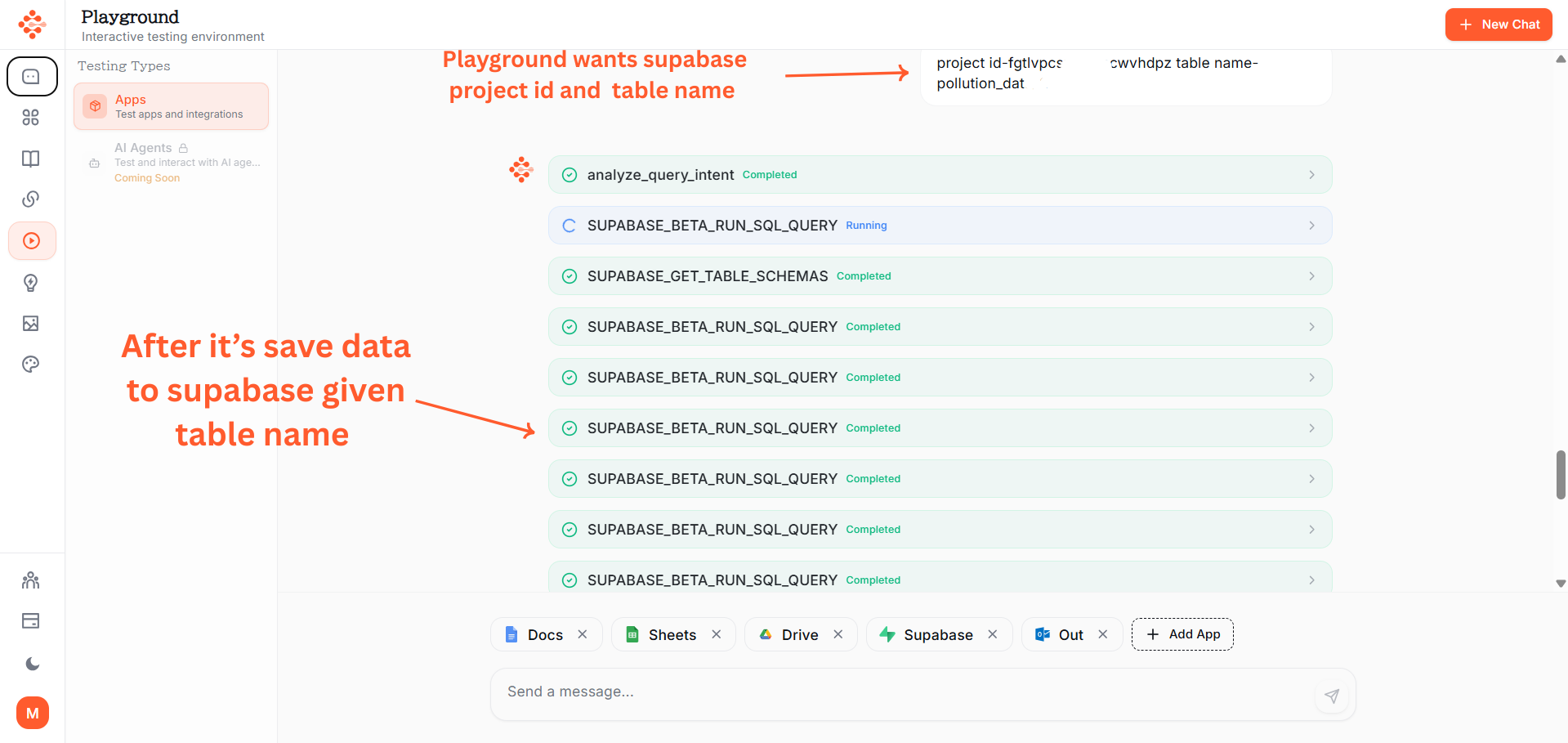Open the link integrations sidebar icon

click(31, 199)
